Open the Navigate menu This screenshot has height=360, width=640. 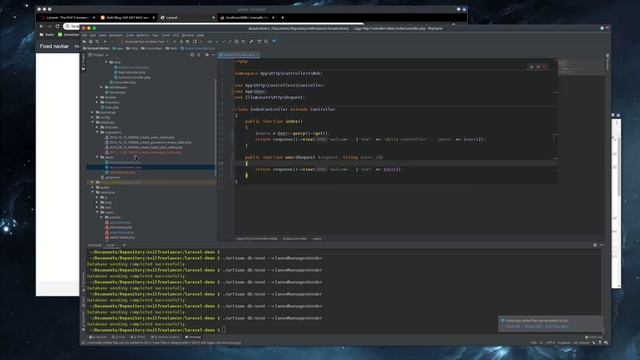pos(116,35)
